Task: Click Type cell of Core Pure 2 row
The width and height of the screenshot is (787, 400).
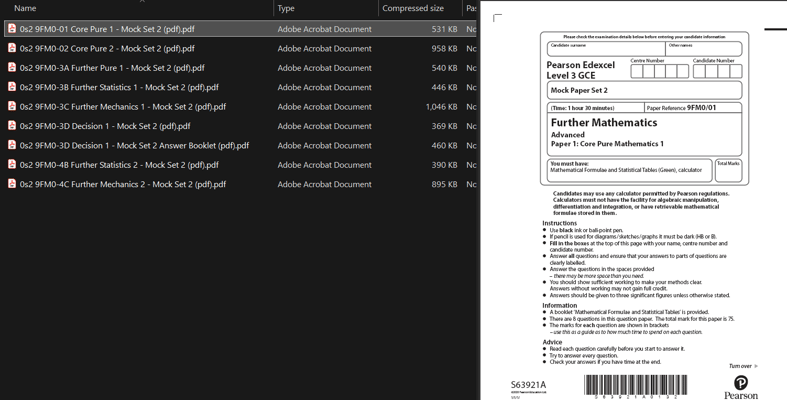Action: point(324,49)
